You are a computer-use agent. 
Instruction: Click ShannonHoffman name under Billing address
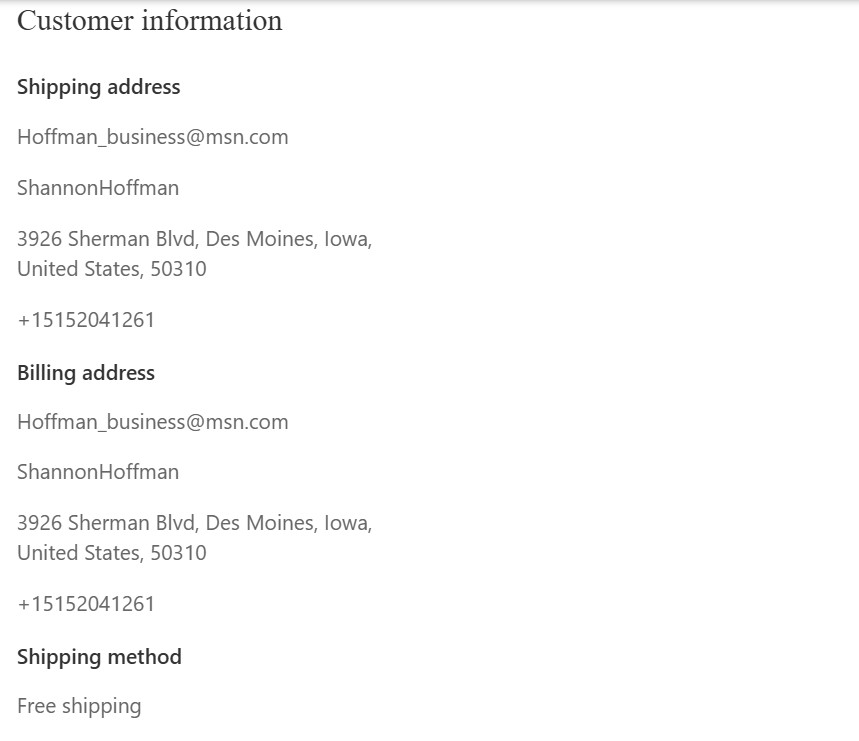[x=98, y=472]
